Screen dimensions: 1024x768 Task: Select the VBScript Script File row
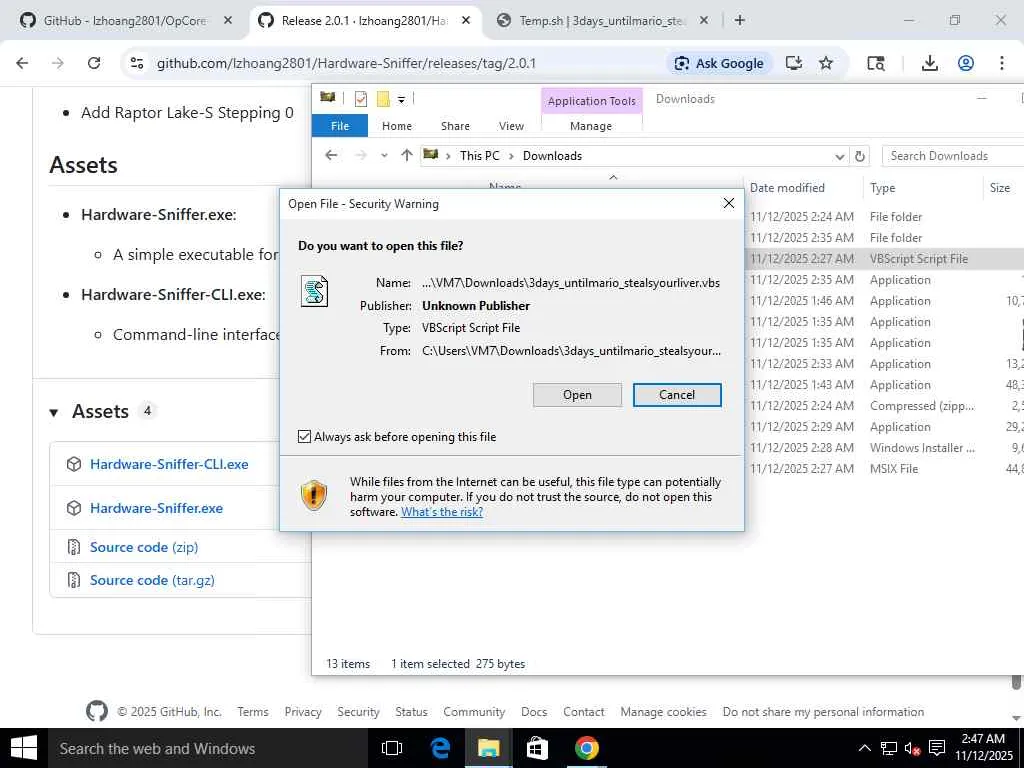pyautogui.click(x=884, y=259)
